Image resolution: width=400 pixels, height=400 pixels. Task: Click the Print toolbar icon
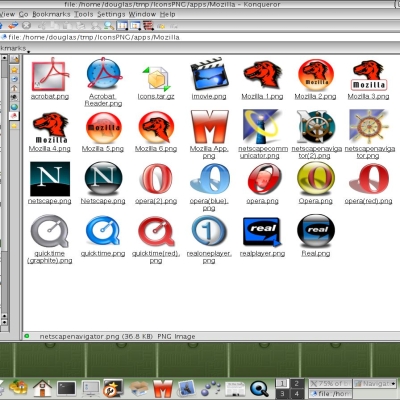coord(80,25)
